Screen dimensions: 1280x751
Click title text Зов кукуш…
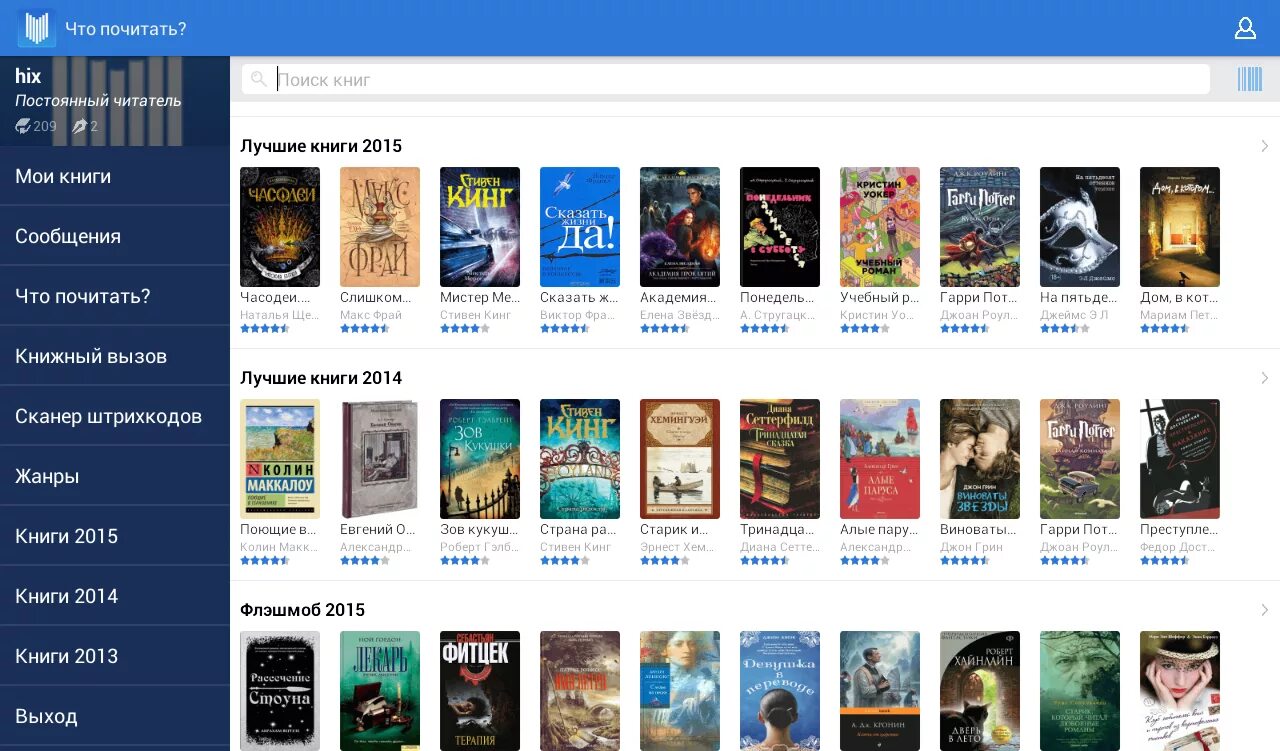[x=480, y=529]
